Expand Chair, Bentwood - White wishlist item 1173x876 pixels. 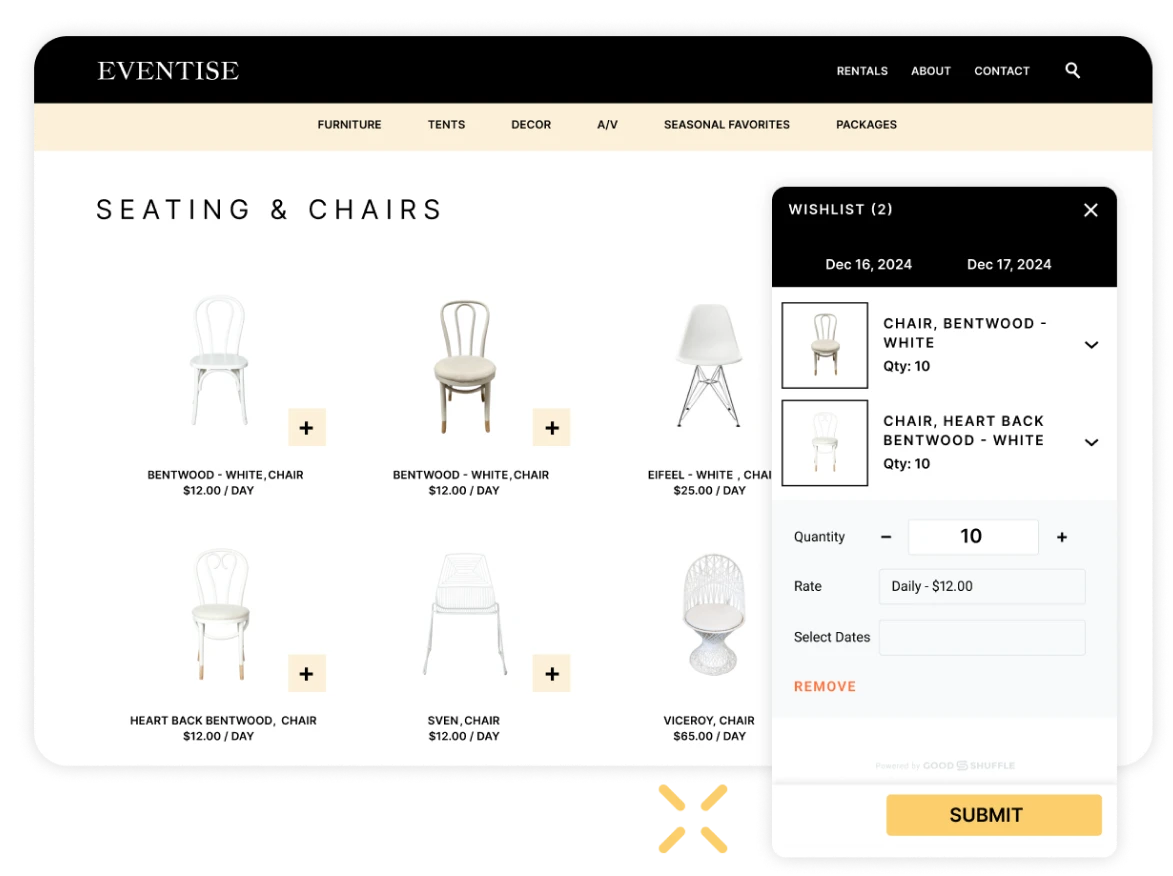[x=1091, y=345]
